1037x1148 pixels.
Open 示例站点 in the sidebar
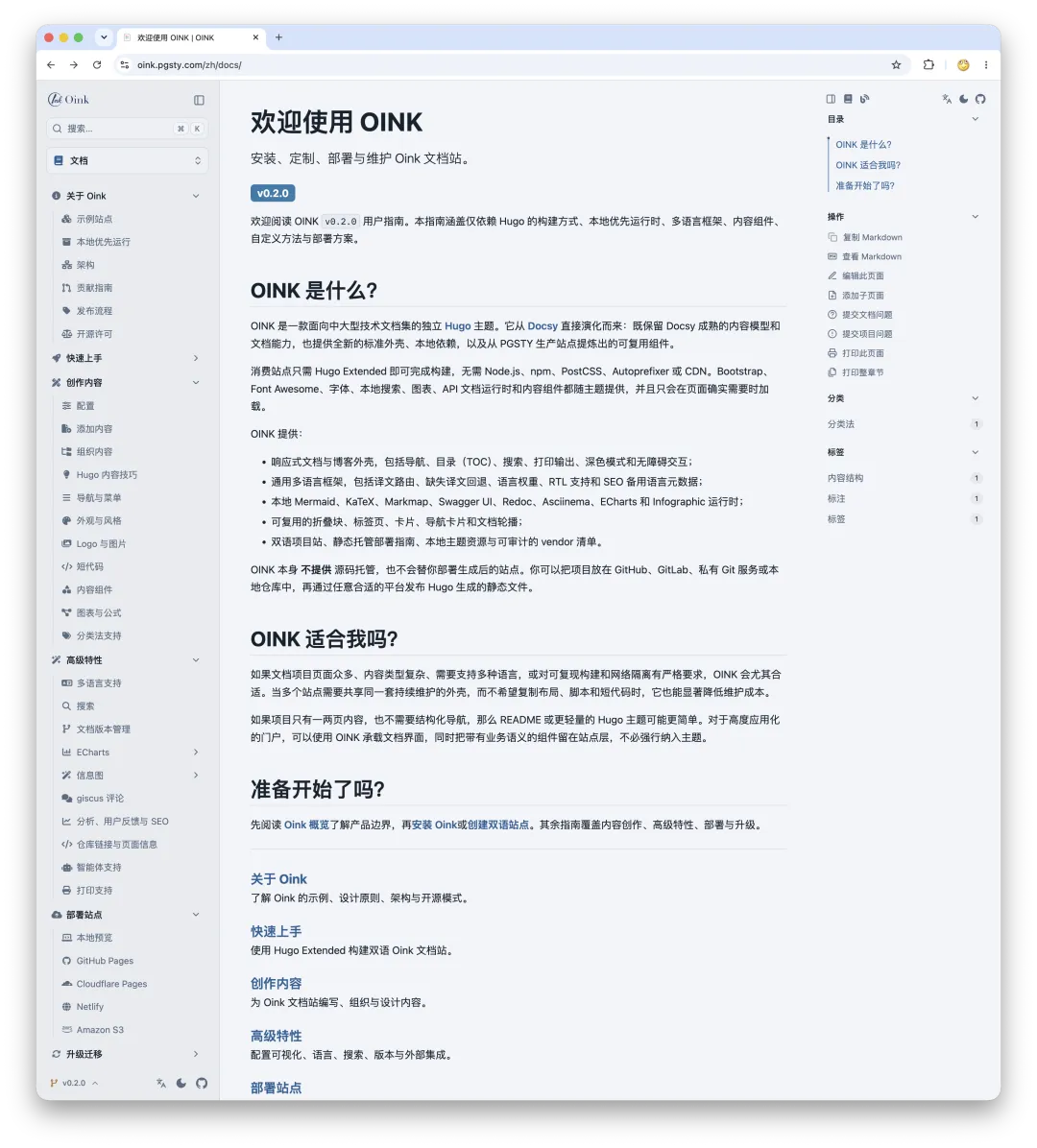pos(94,219)
